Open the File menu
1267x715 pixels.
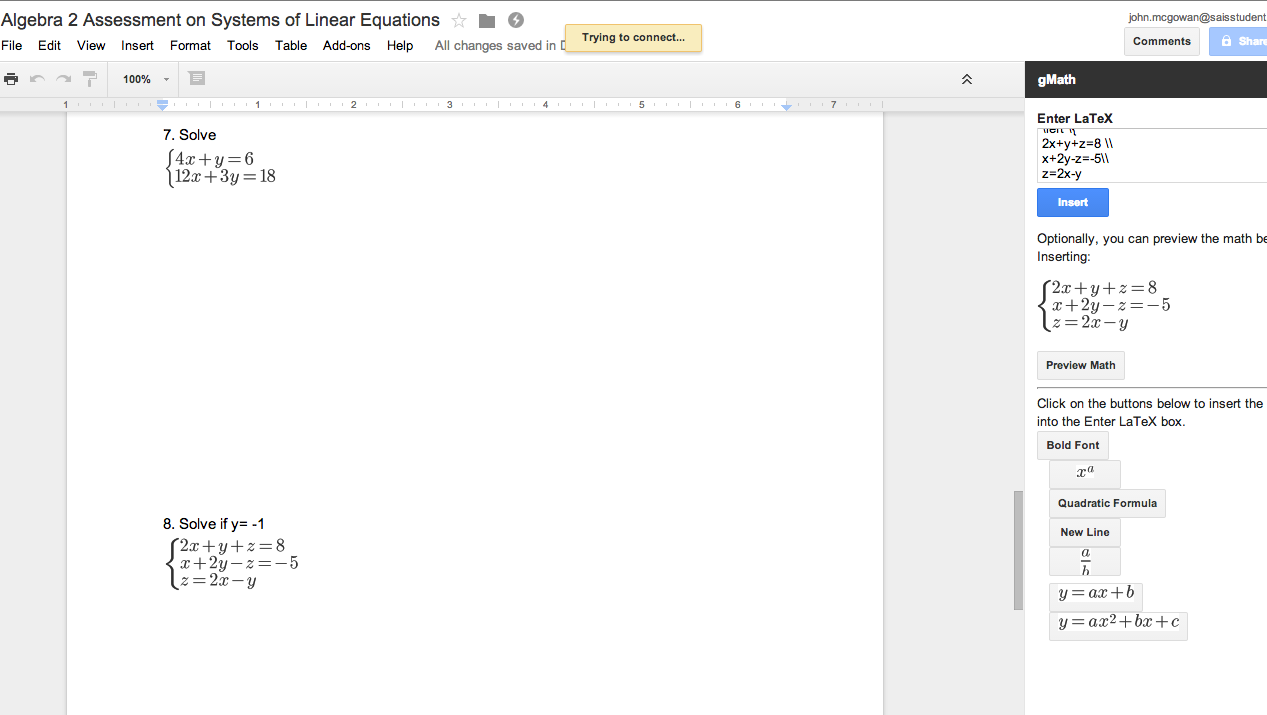coord(12,45)
